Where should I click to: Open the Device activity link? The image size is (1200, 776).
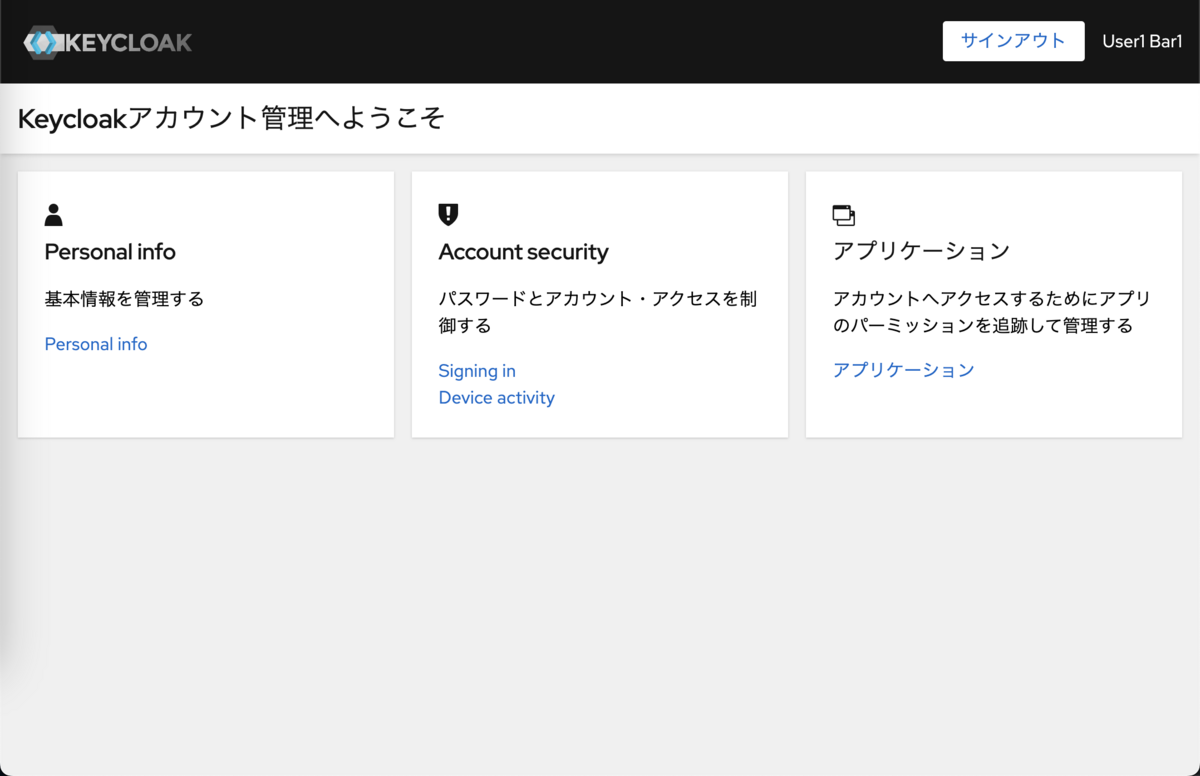coord(496,398)
